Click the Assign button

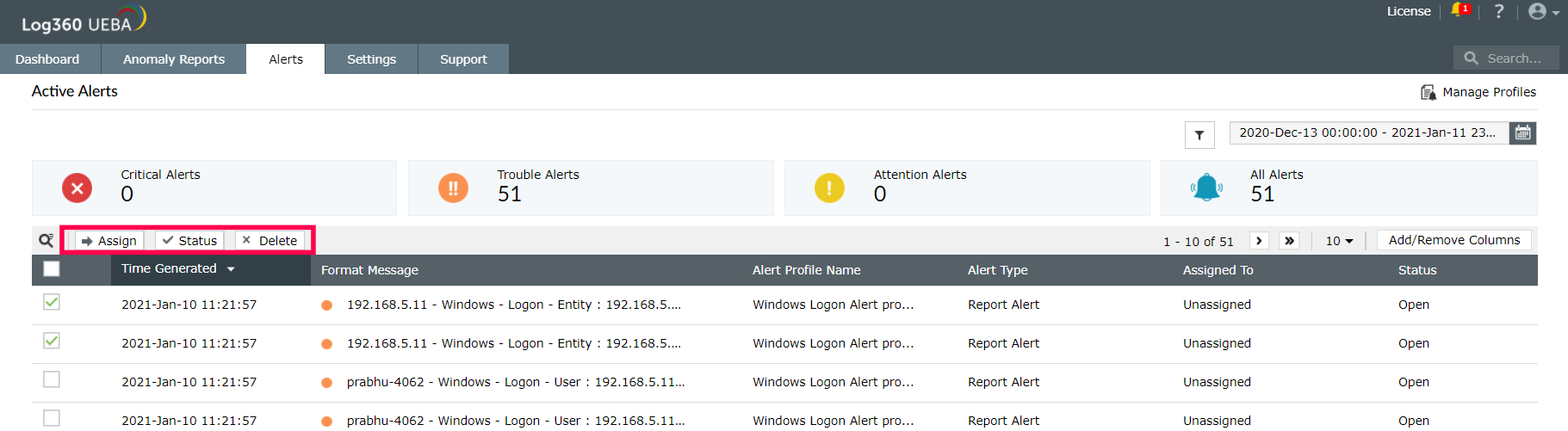coord(109,241)
